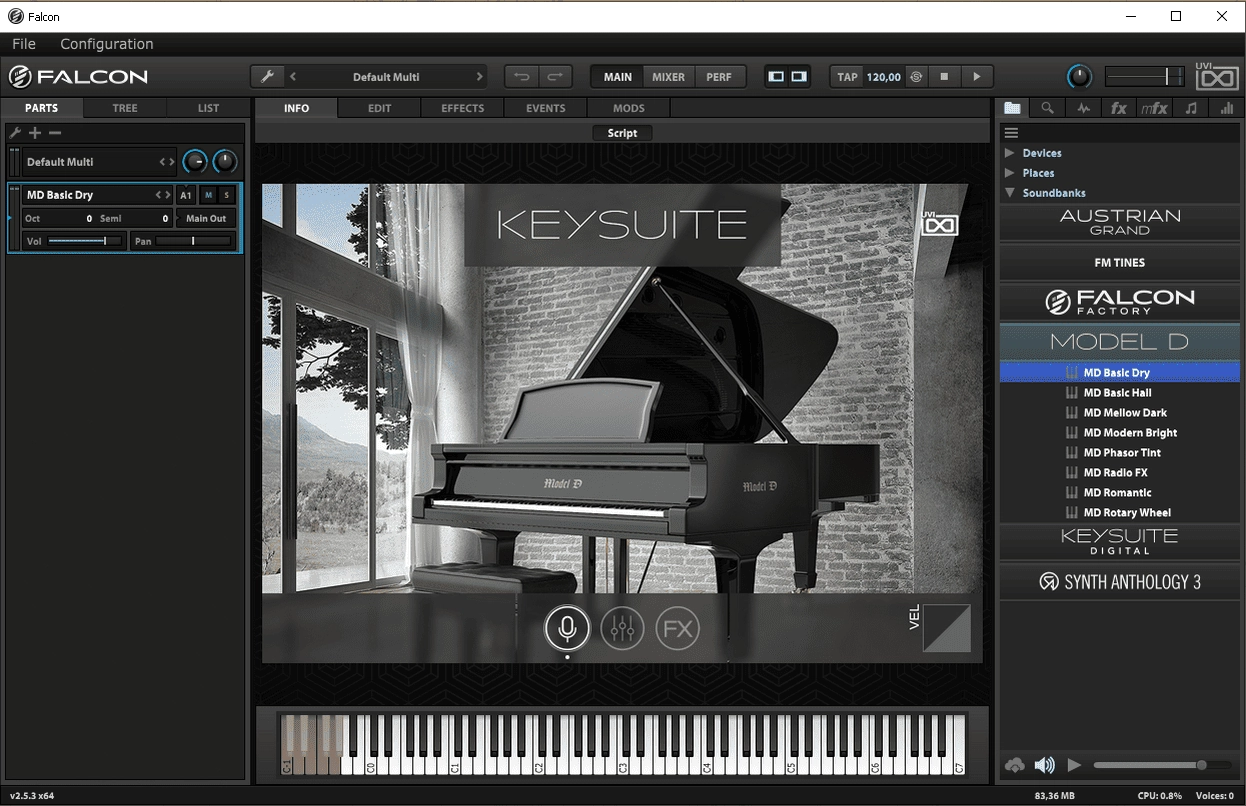Toggle the preview speaker icon
This screenshot has height=806, width=1246.
point(1045,765)
